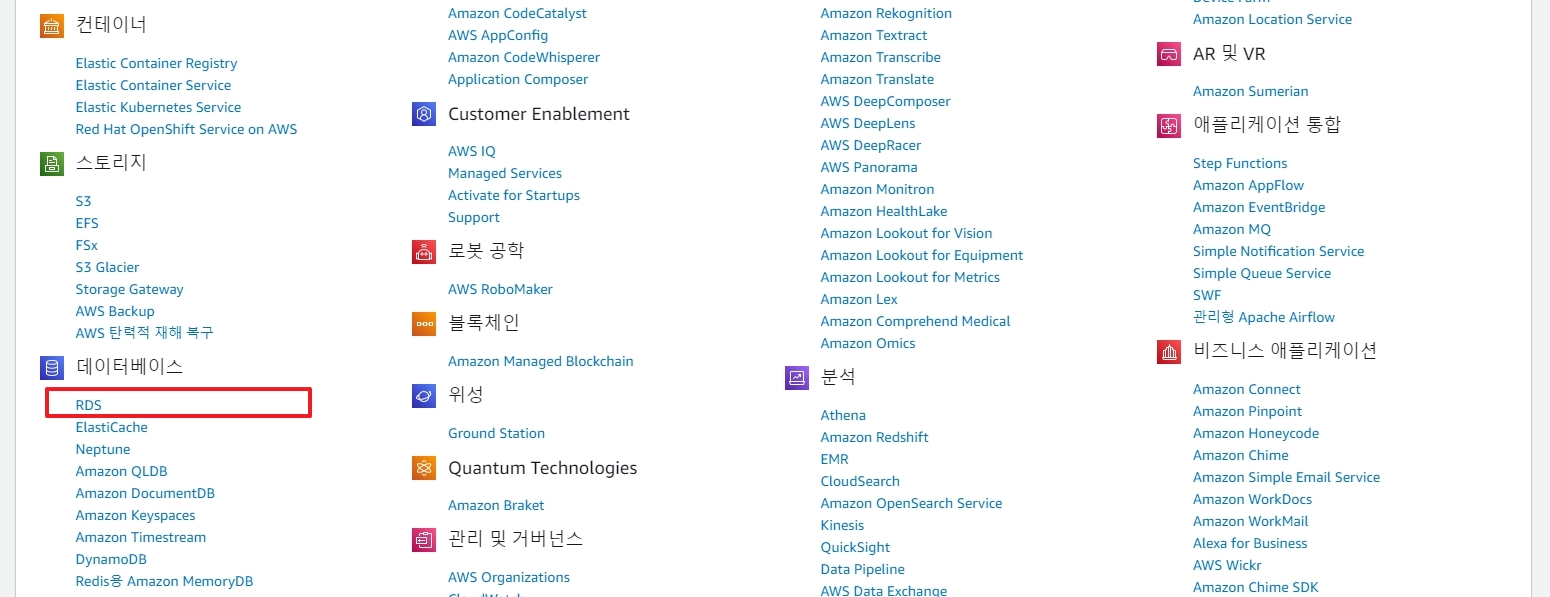
Task: Open Amazon Simple Email Service
Action: (x=1287, y=477)
